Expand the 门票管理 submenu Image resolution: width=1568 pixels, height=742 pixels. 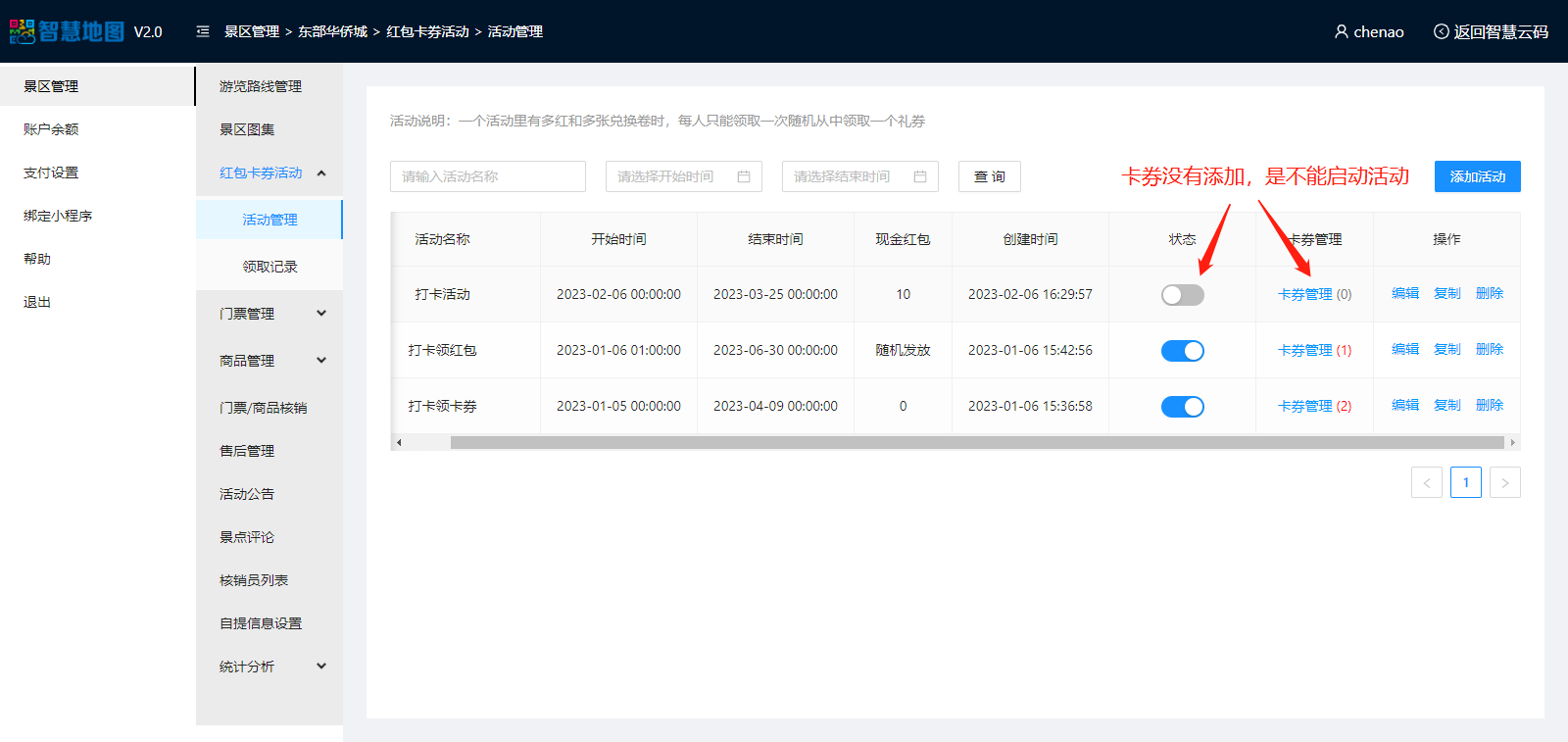pos(320,314)
